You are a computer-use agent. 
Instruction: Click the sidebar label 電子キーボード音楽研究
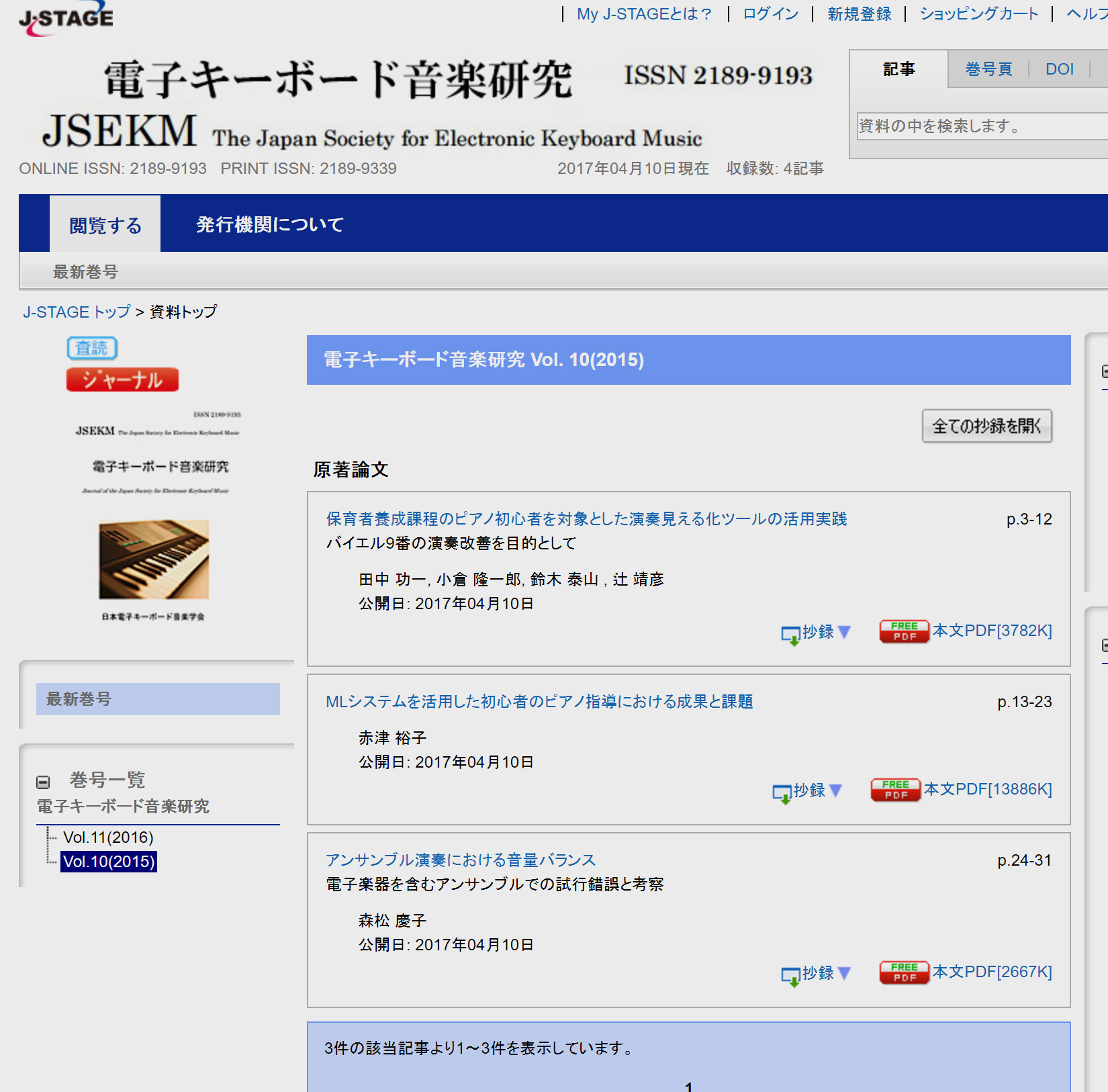(x=123, y=807)
